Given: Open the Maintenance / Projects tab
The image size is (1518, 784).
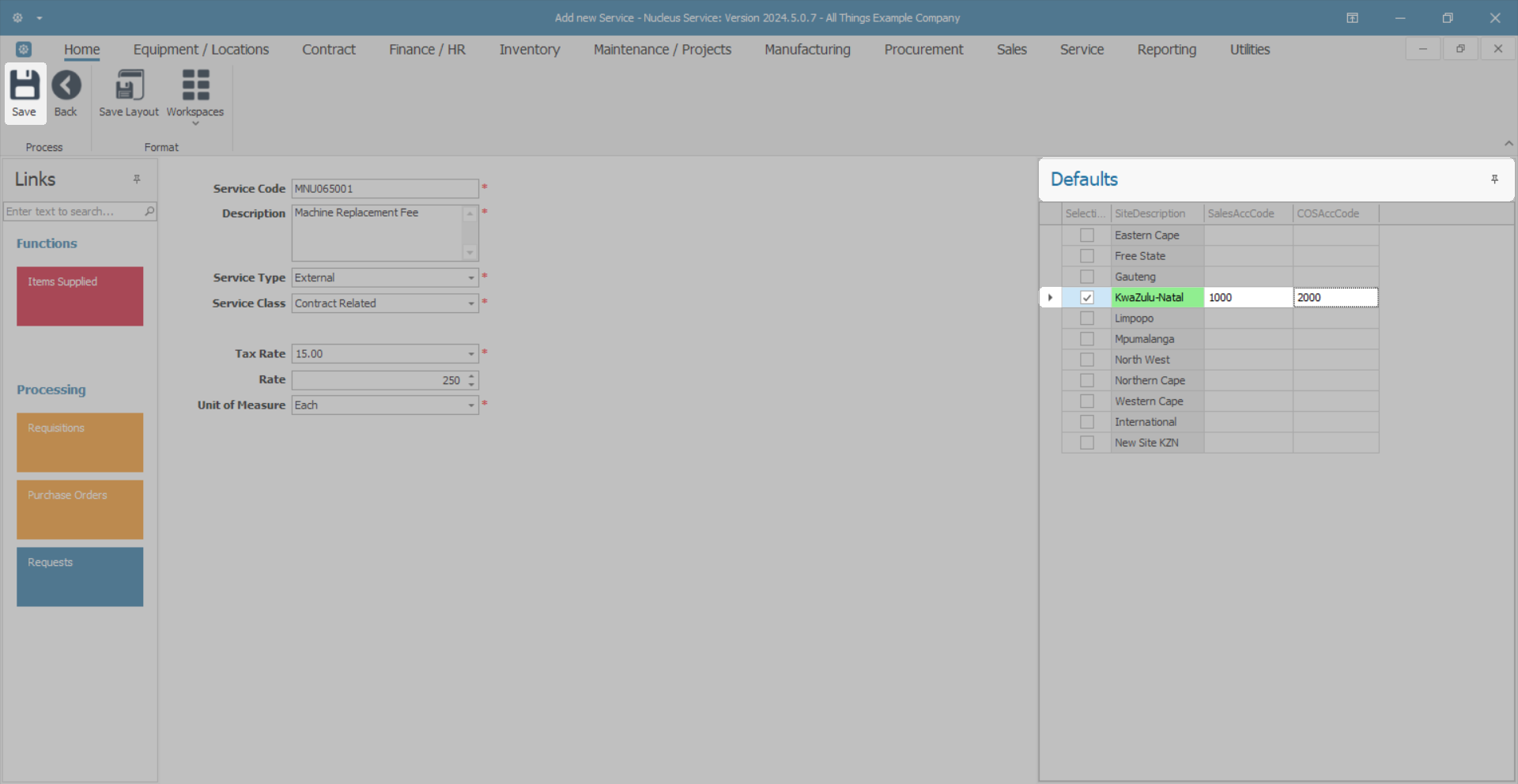Looking at the screenshot, I should click(663, 49).
